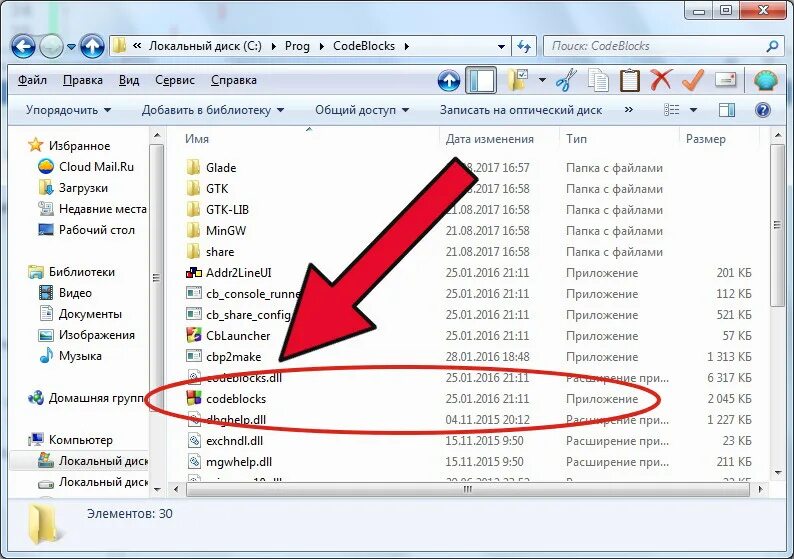Open the dropdown arrow next to the folder options icon

pyautogui.click(x=542, y=80)
